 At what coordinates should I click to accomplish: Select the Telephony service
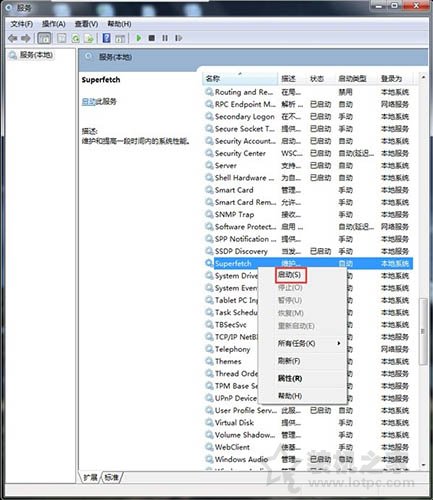(233, 349)
